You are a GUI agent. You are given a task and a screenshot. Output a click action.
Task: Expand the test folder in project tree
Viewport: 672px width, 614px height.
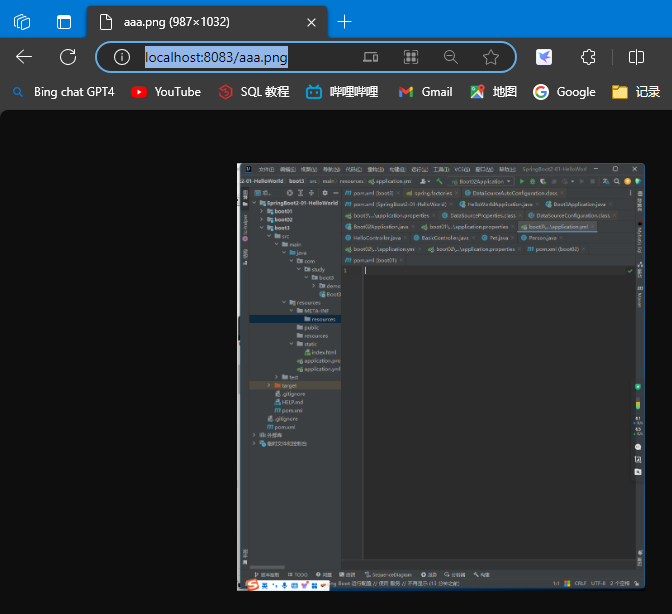[x=276, y=377]
